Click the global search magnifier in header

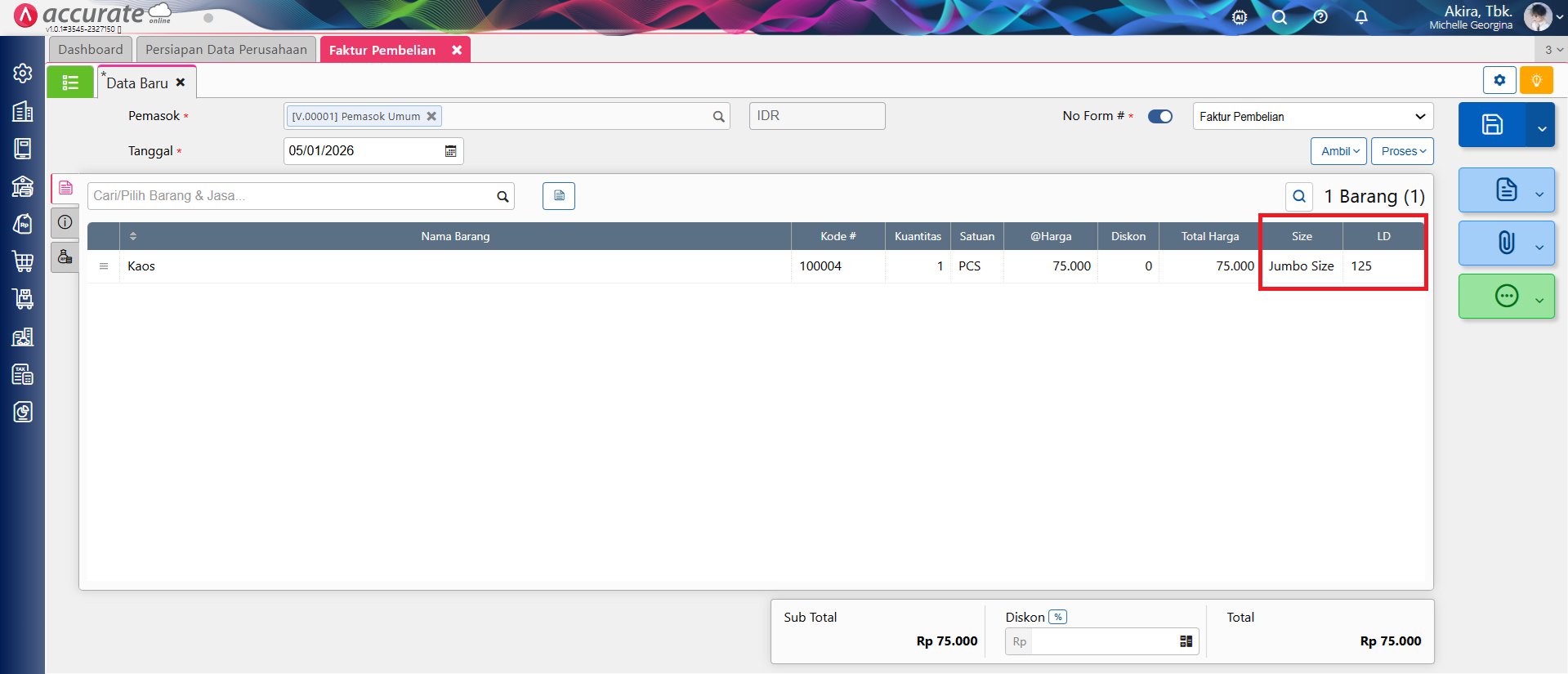tap(1280, 17)
